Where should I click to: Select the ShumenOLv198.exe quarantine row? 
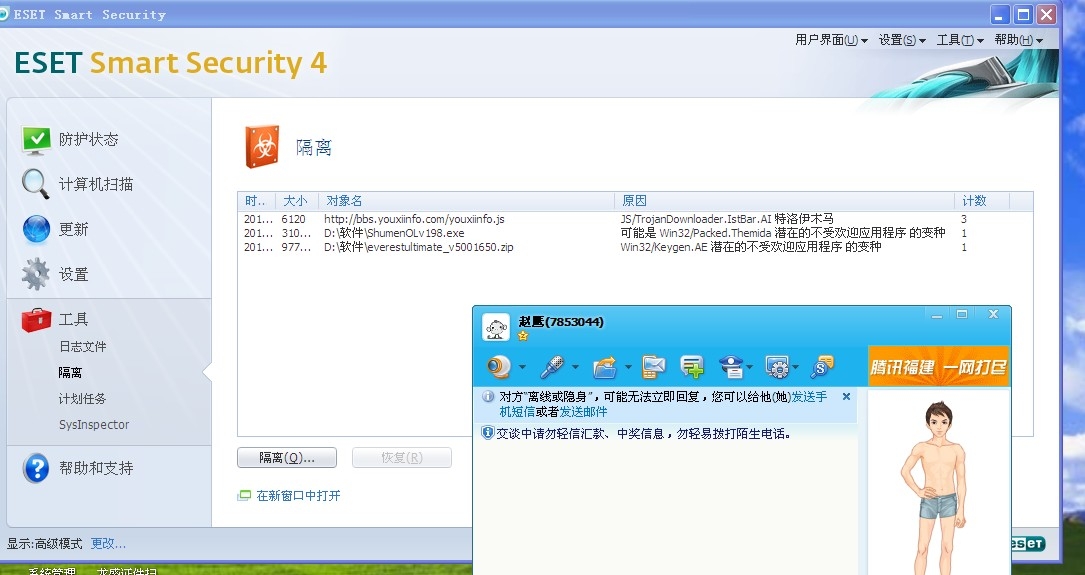(x=635, y=233)
